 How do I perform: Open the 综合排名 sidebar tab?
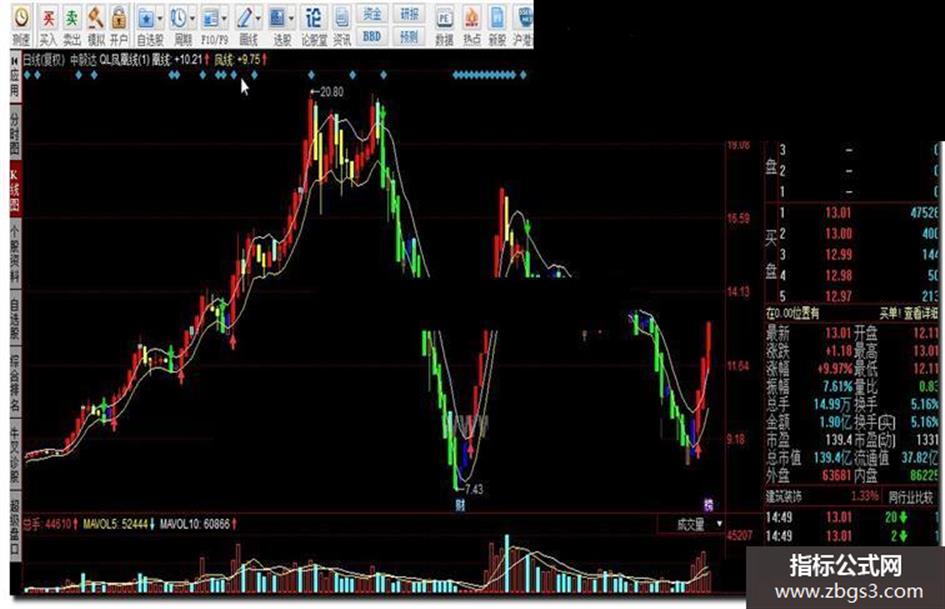point(15,383)
